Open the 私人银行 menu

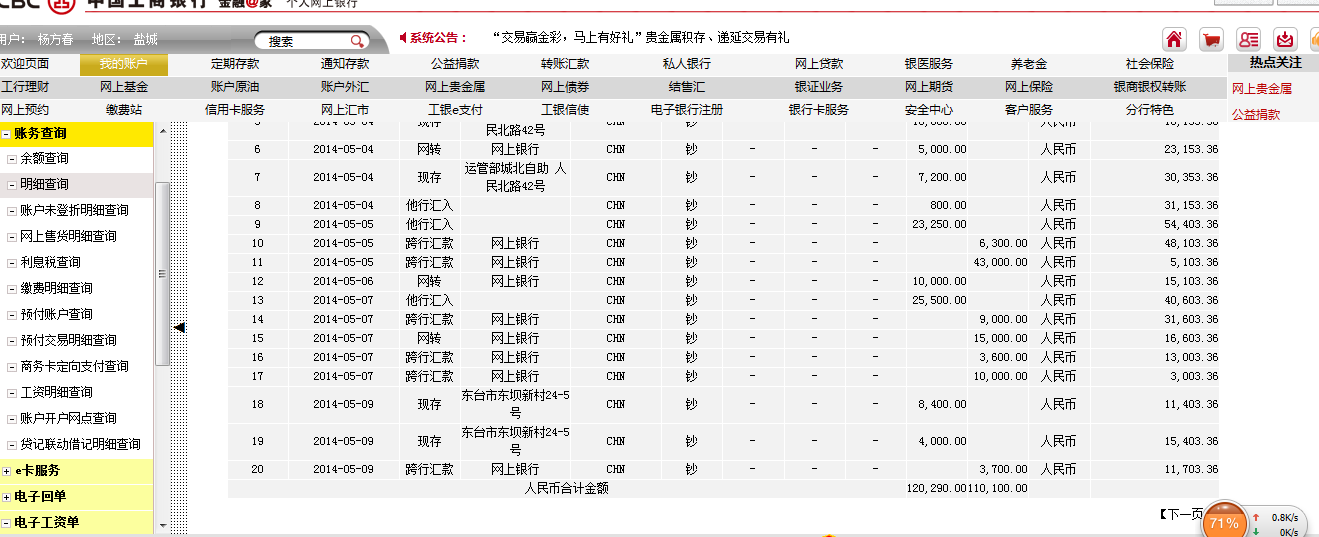[687, 64]
